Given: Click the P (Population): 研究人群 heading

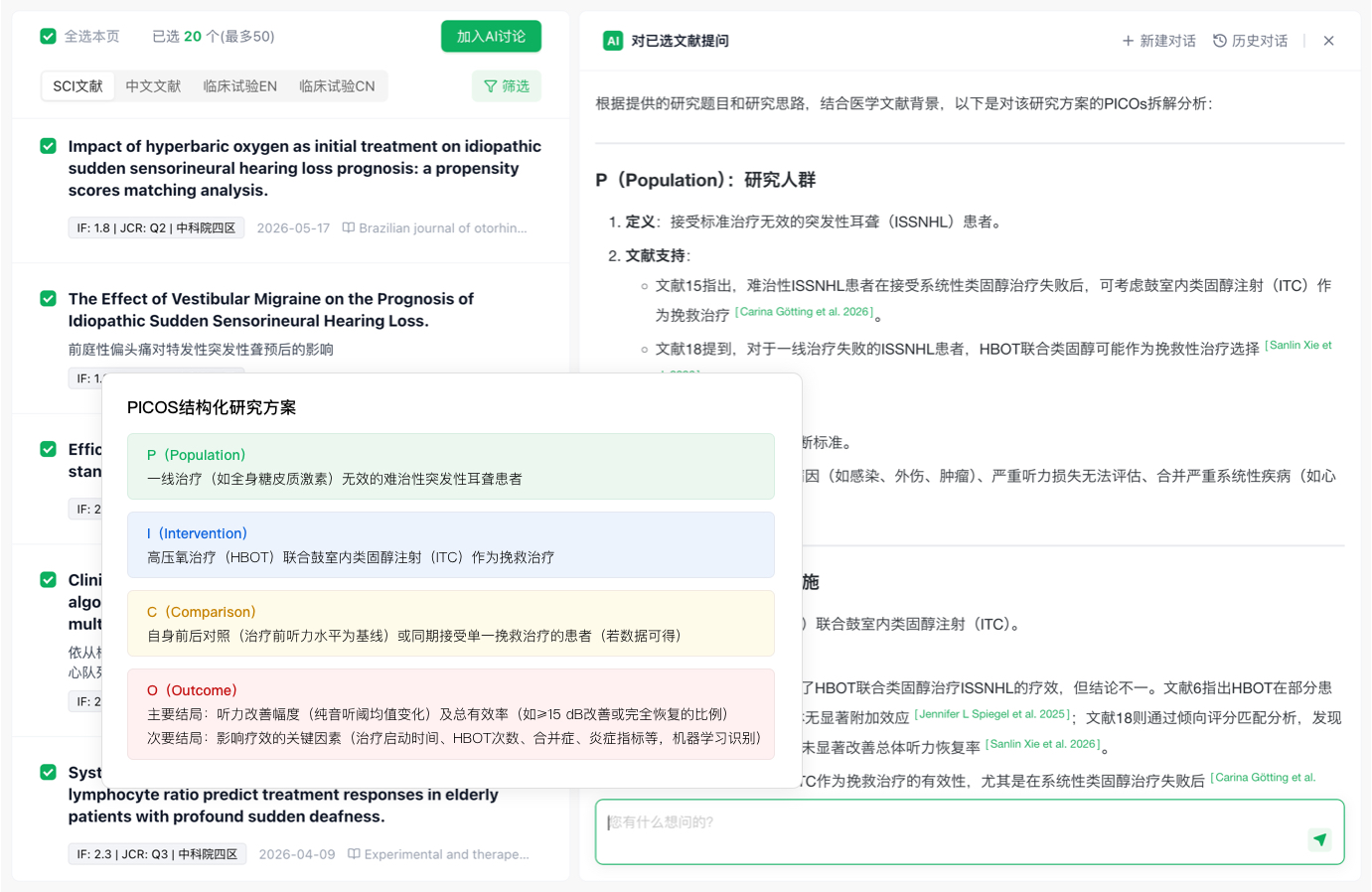Looking at the screenshot, I should pos(705,180).
